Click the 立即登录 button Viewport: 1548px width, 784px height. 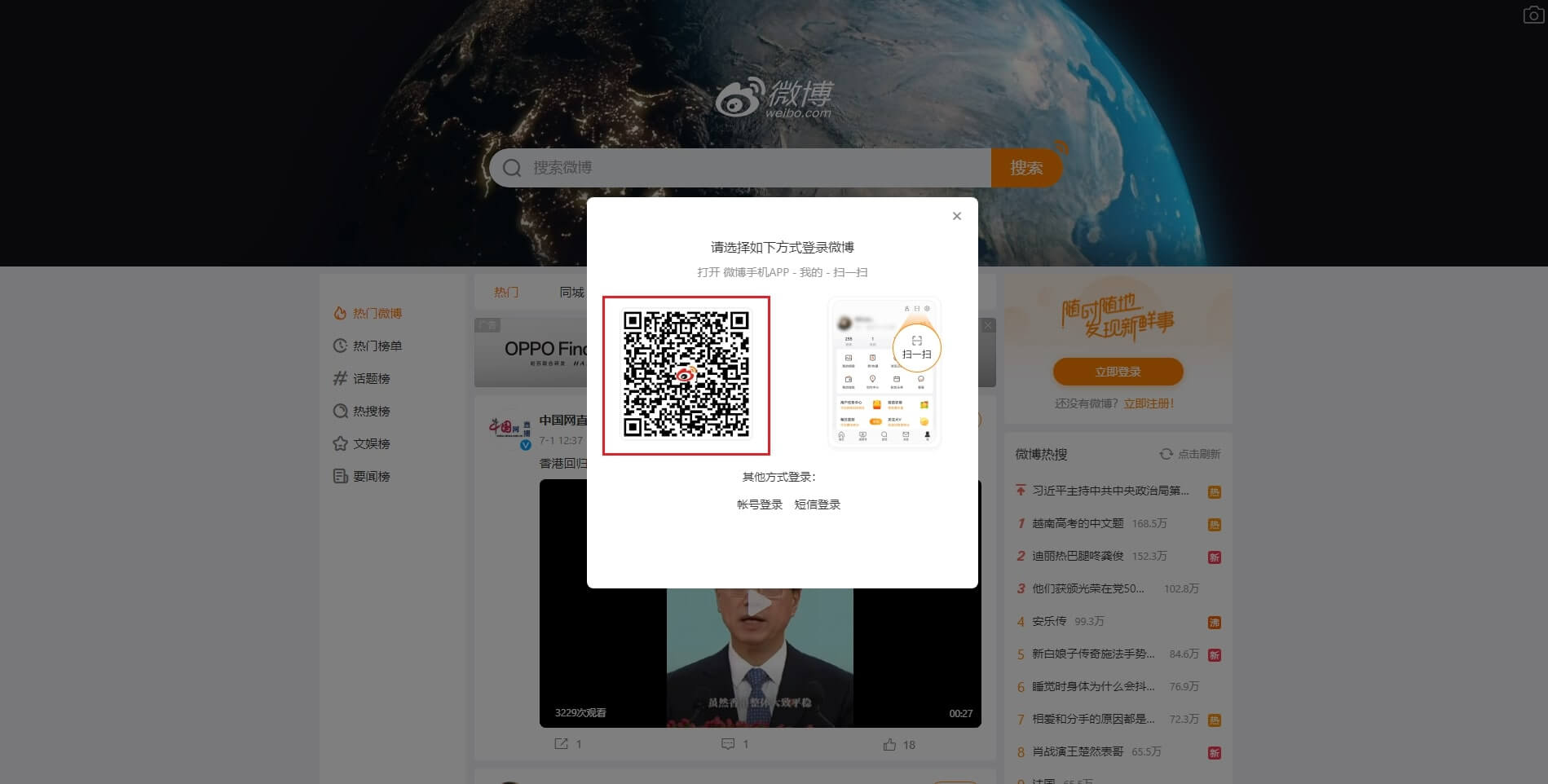click(x=1118, y=372)
